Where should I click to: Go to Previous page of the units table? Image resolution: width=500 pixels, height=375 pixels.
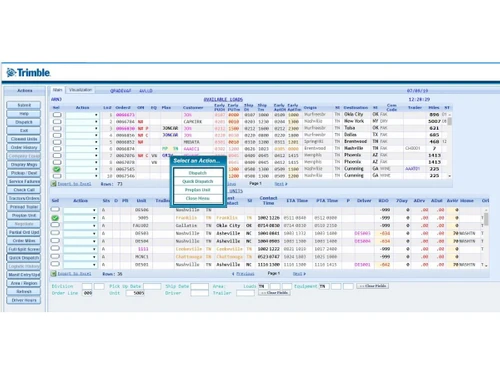coord(245,274)
